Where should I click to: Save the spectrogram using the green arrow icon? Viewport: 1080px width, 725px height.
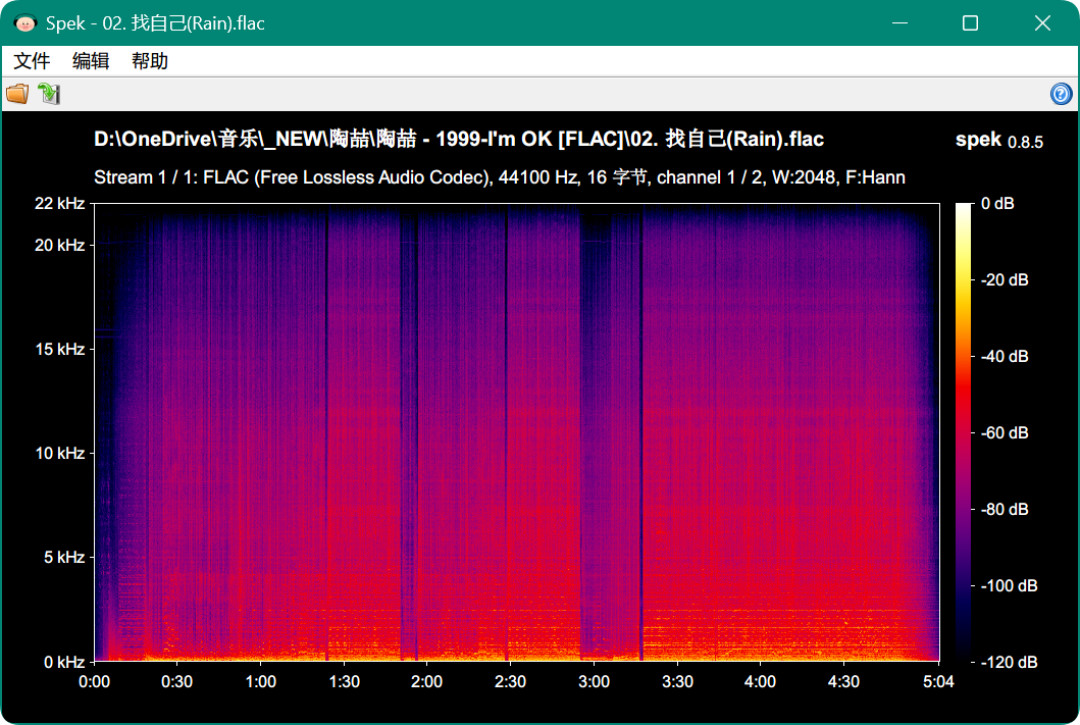click(49, 93)
